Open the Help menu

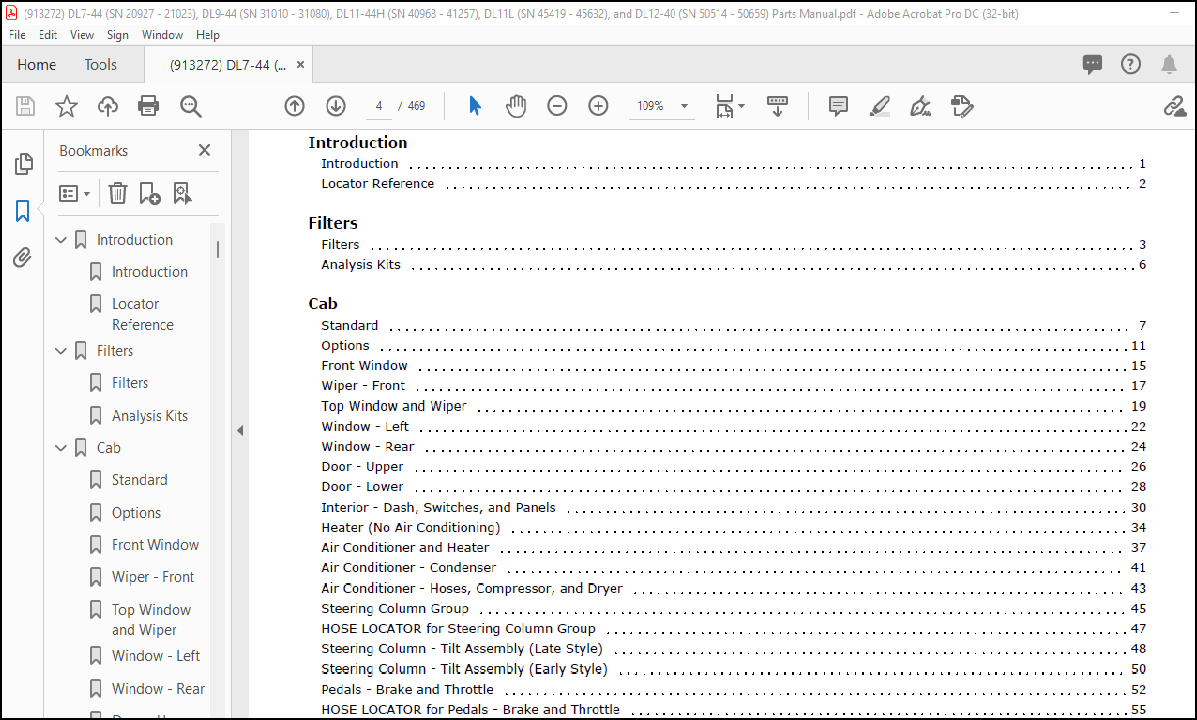tap(208, 35)
